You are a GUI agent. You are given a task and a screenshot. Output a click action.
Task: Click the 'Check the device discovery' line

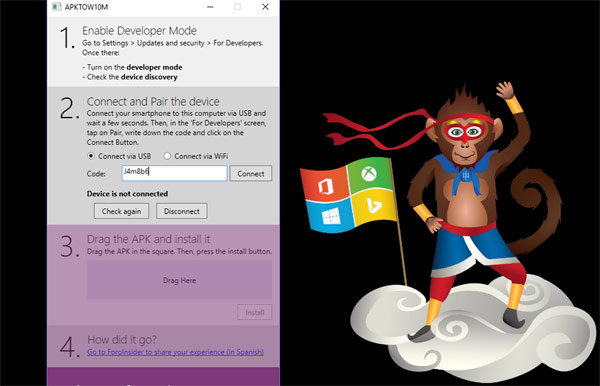pos(130,77)
